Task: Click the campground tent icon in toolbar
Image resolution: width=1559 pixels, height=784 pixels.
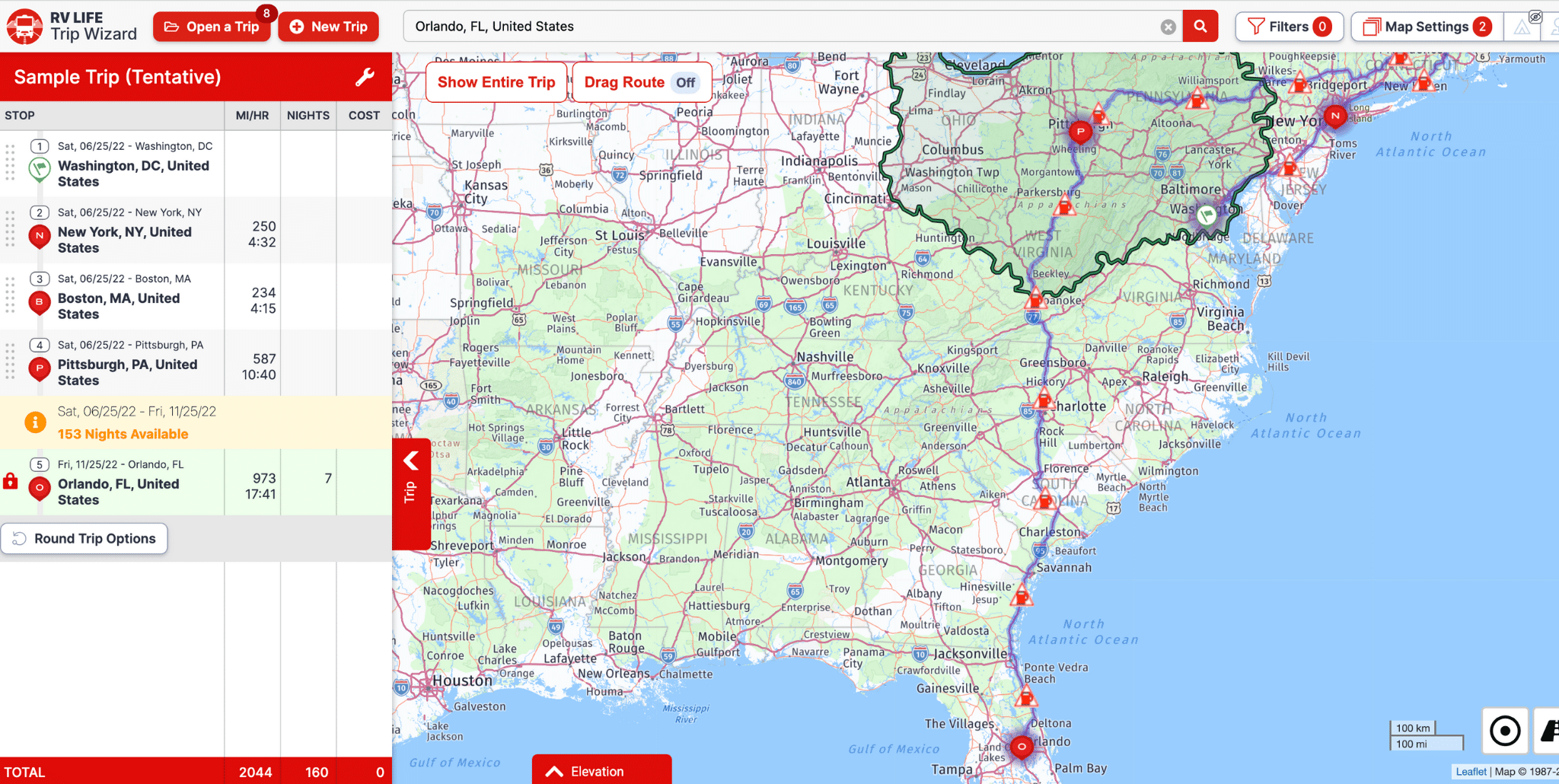Action: coord(1521,28)
